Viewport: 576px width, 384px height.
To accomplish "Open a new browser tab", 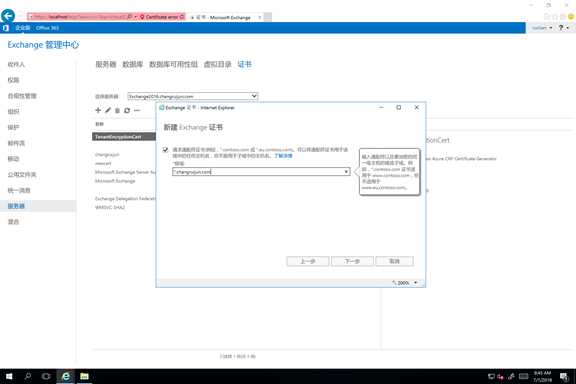I will [268, 17].
